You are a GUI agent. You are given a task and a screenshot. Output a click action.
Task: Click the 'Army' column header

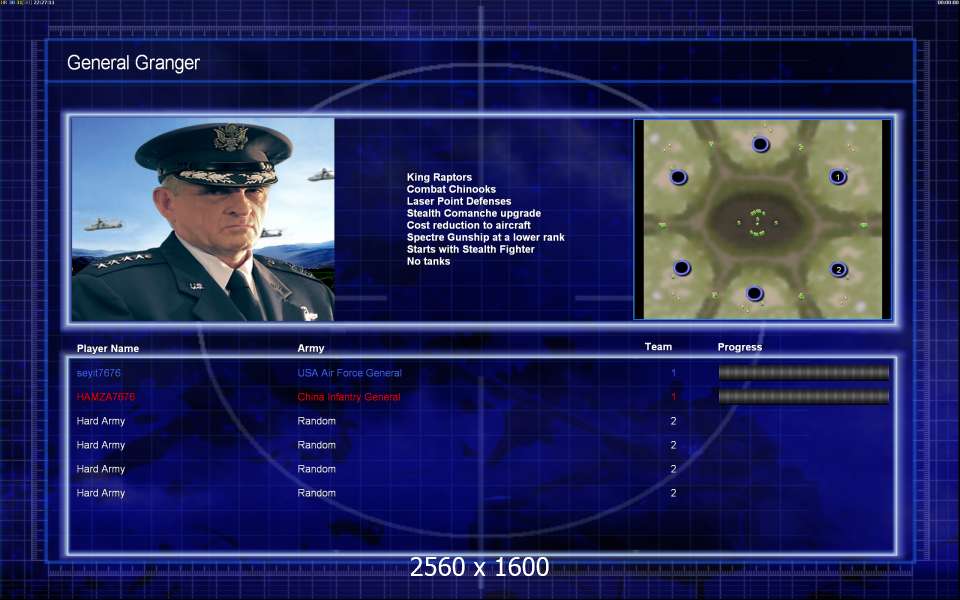[x=310, y=348]
